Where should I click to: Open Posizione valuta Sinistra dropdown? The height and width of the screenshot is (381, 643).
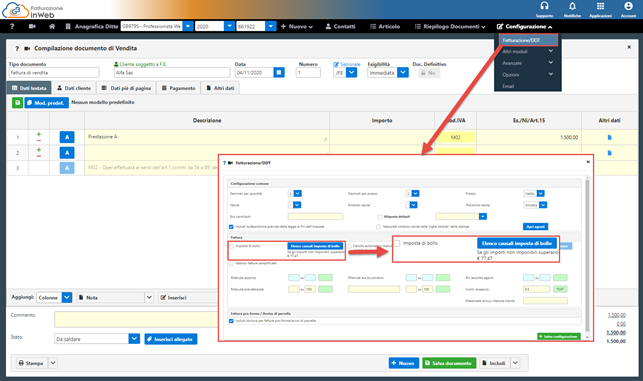click(543, 205)
